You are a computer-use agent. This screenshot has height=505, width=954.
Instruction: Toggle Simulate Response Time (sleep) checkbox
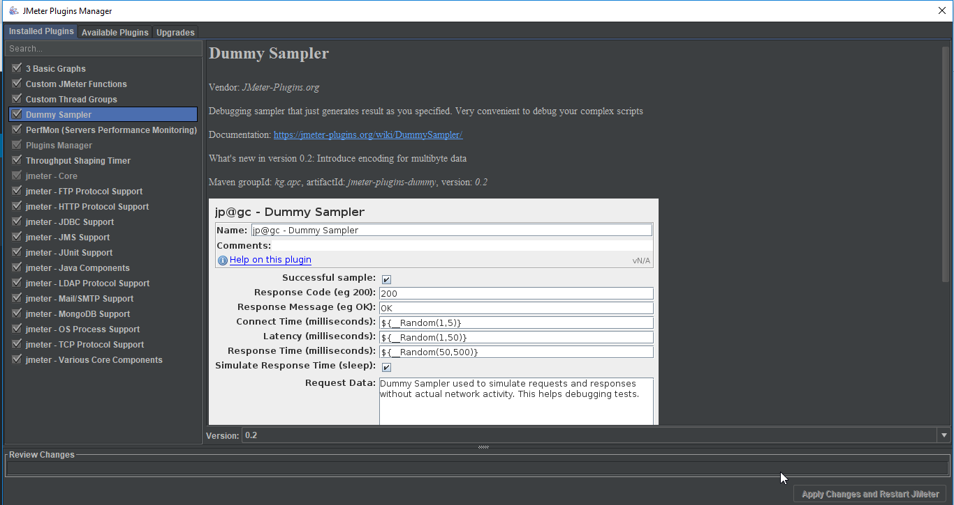click(386, 367)
